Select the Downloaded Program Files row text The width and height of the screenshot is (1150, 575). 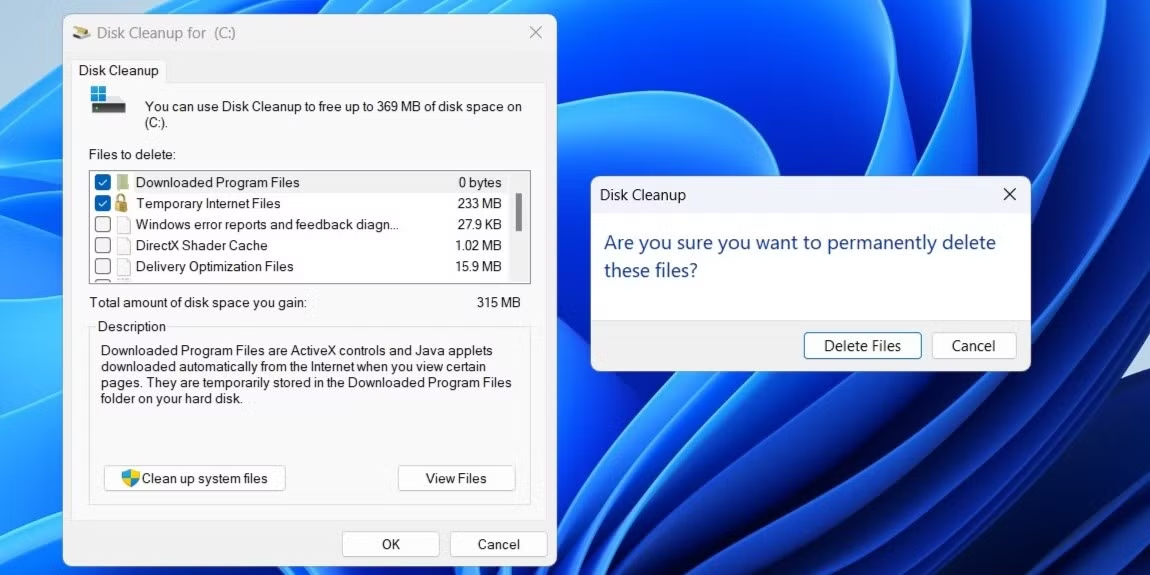coord(218,183)
